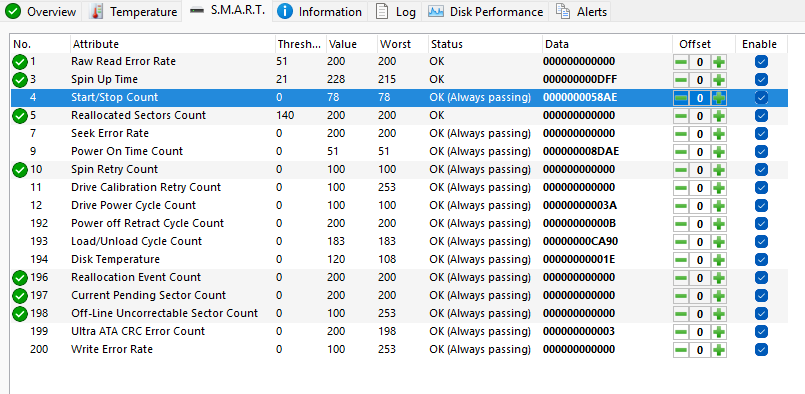Screen dimensions: 805x394
Task: Click data value 00000000CA90
Action: click(x=580, y=241)
